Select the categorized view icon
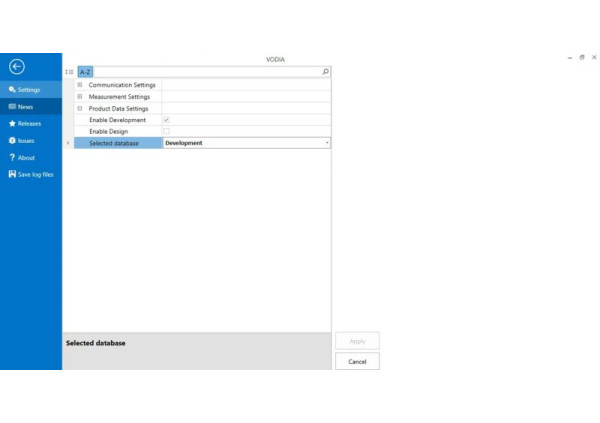The image size is (600, 423). [69, 73]
